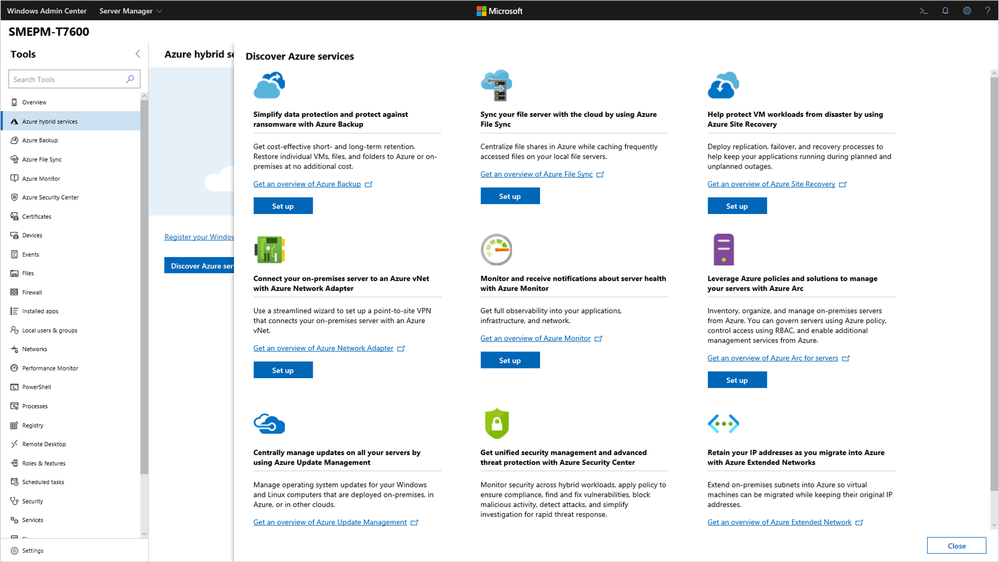Open the Firewall tool
The height and width of the screenshot is (562, 999).
71,292
